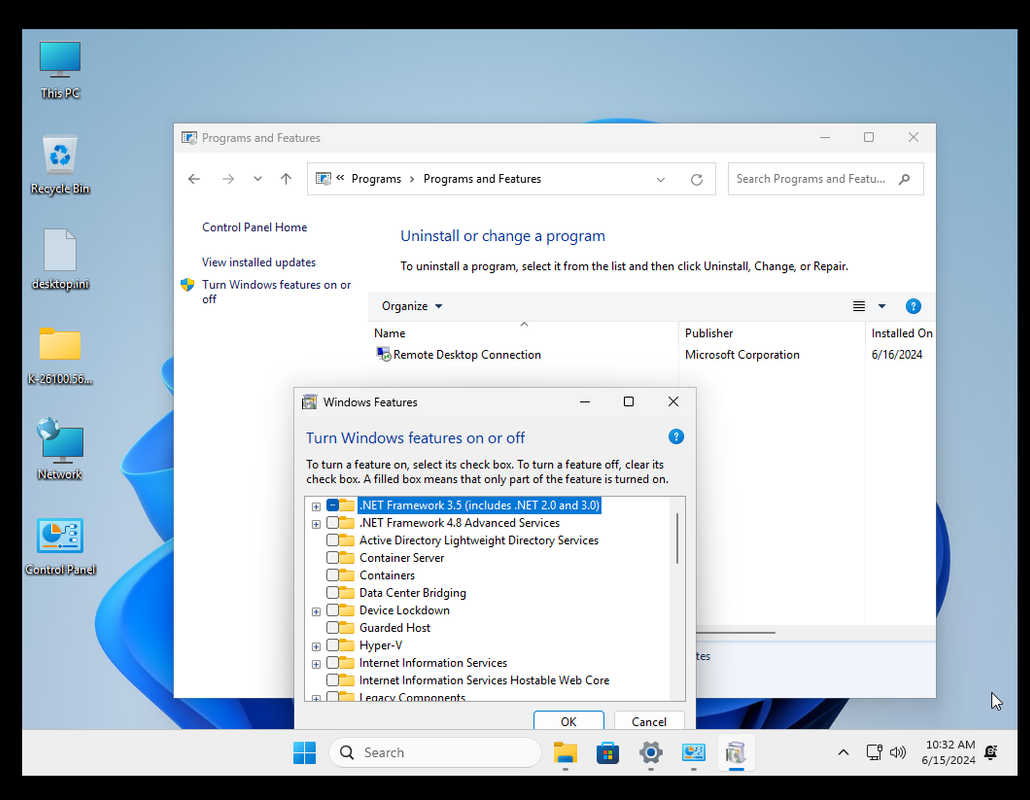Check the Hyper-V feature box
This screenshot has width=1030, height=800.
click(x=332, y=645)
